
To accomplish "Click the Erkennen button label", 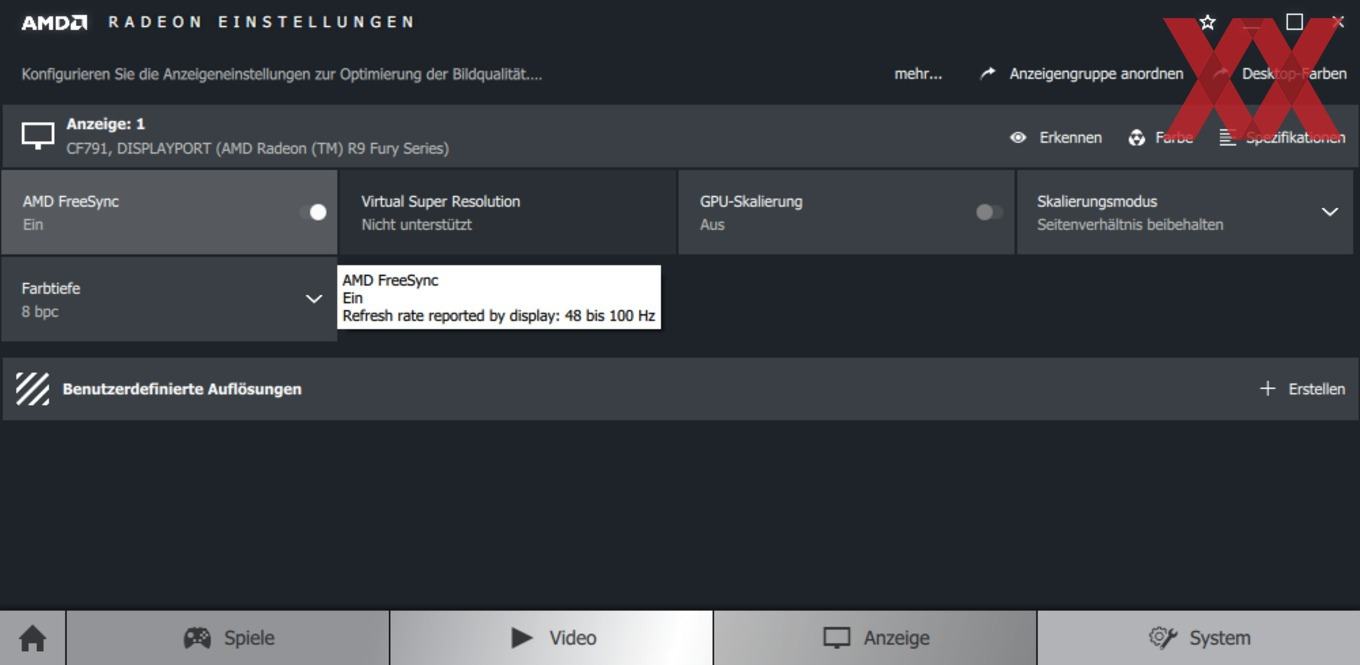I will point(1070,138).
